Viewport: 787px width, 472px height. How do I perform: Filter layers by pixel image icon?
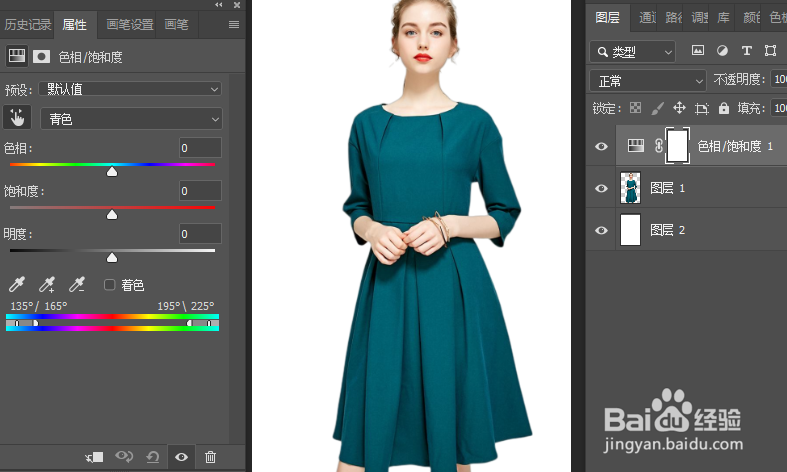point(698,50)
